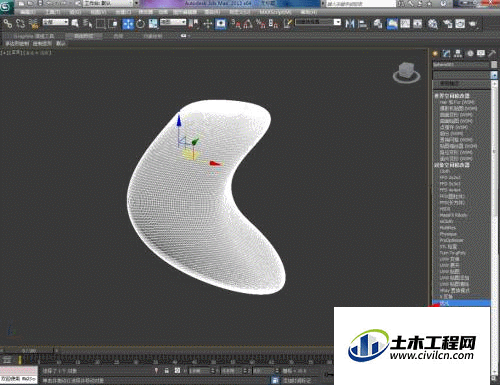Open the MAXScript menu
The height and width of the screenshot is (385, 500).
click(x=275, y=12)
